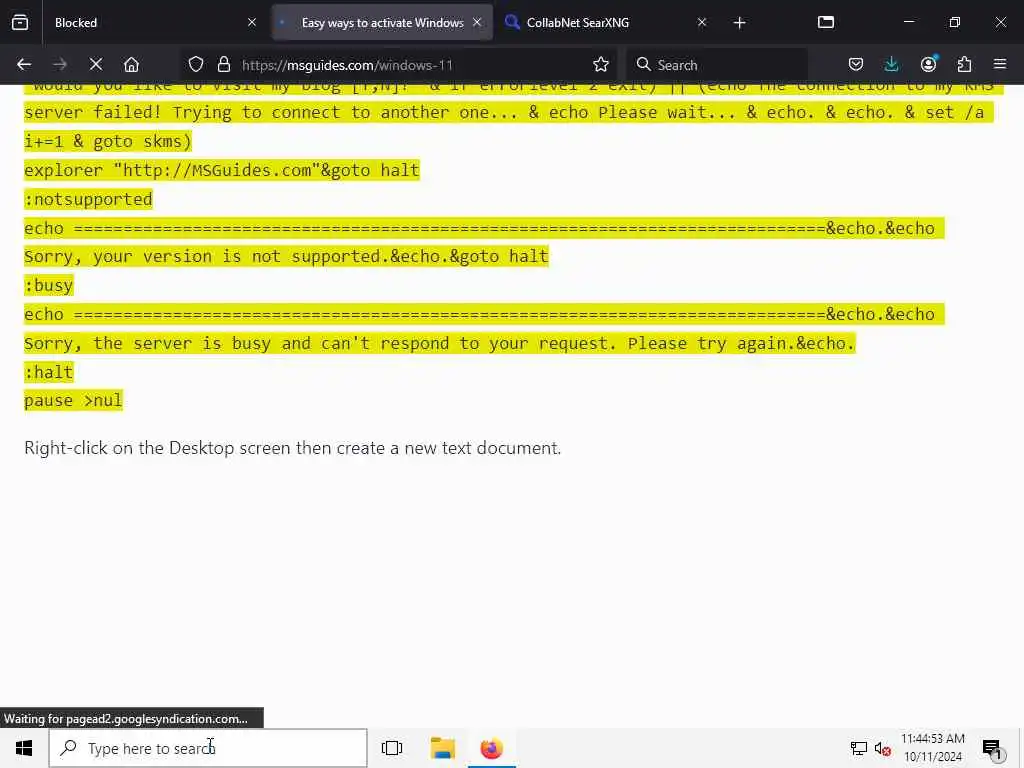Click the 'Type here to search' taskbar box
The height and width of the screenshot is (768, 1024).
coord(208,748)
